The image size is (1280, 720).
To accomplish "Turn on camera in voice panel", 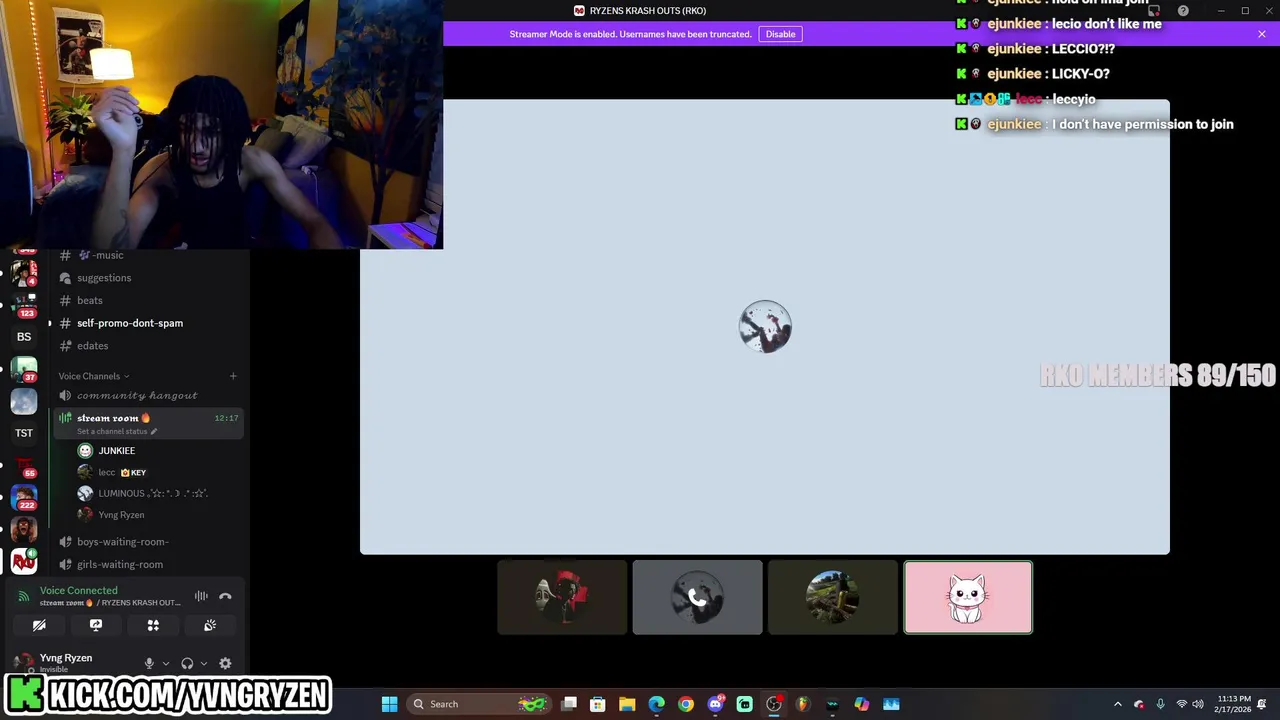I will [x=39, y=625].
